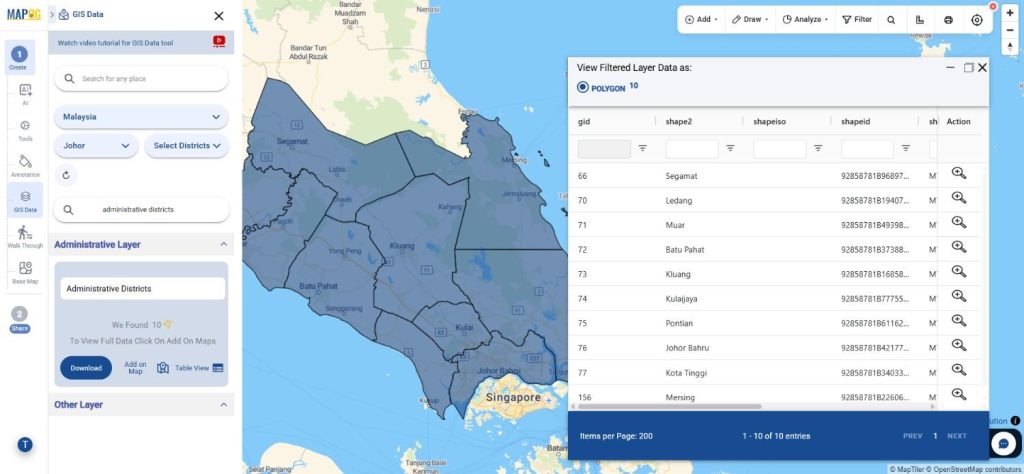Go to the PREV page of entries
The height and width of the screenshot is (474, 1024).
(912, 436)
